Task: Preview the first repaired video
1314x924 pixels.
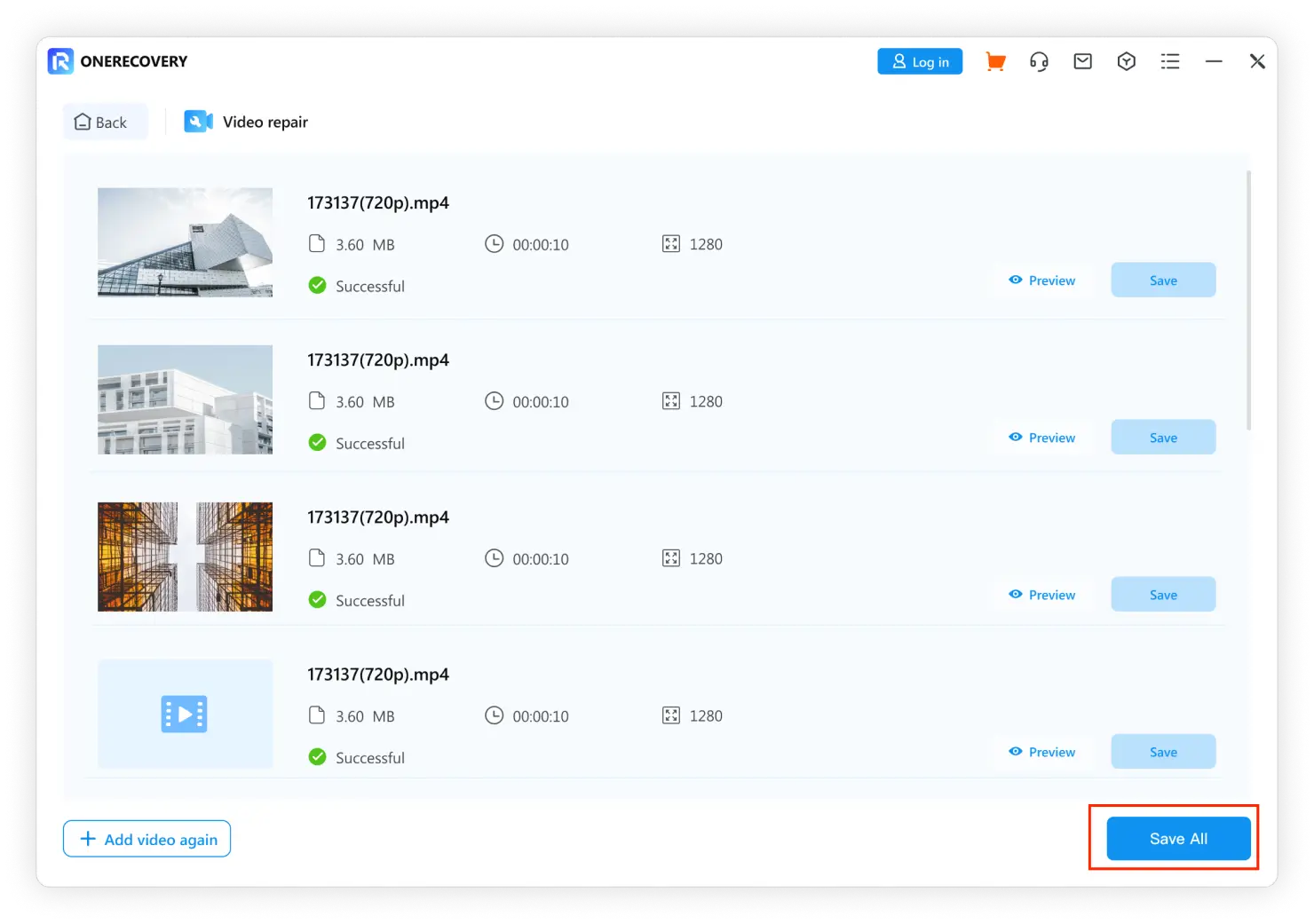Action: point(1041,280)
